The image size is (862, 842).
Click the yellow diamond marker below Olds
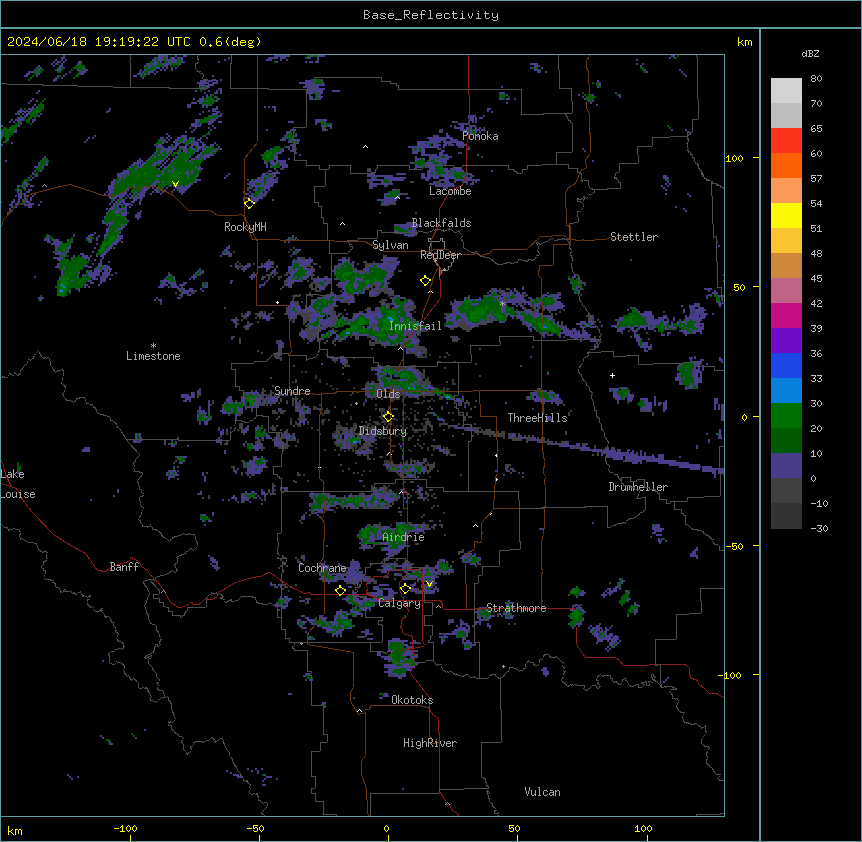(x=388, y=416)
